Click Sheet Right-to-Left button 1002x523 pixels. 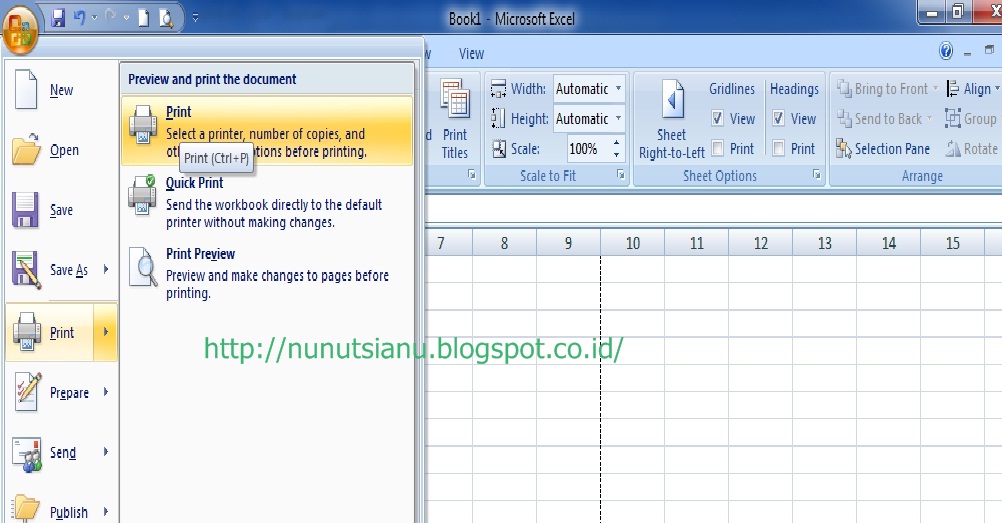(x=672, y=121)
